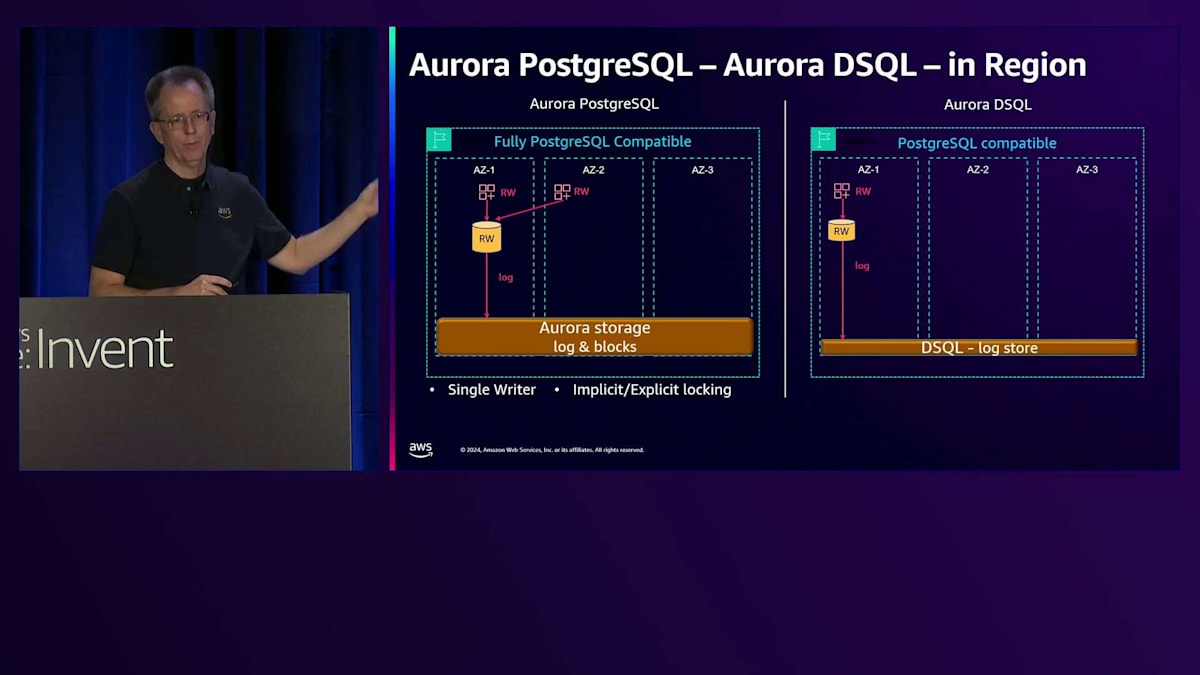The width and height of the screenshot is (1200, 675).
Task: Click the AWS logo at slide bottom
Action: point(421,450)
